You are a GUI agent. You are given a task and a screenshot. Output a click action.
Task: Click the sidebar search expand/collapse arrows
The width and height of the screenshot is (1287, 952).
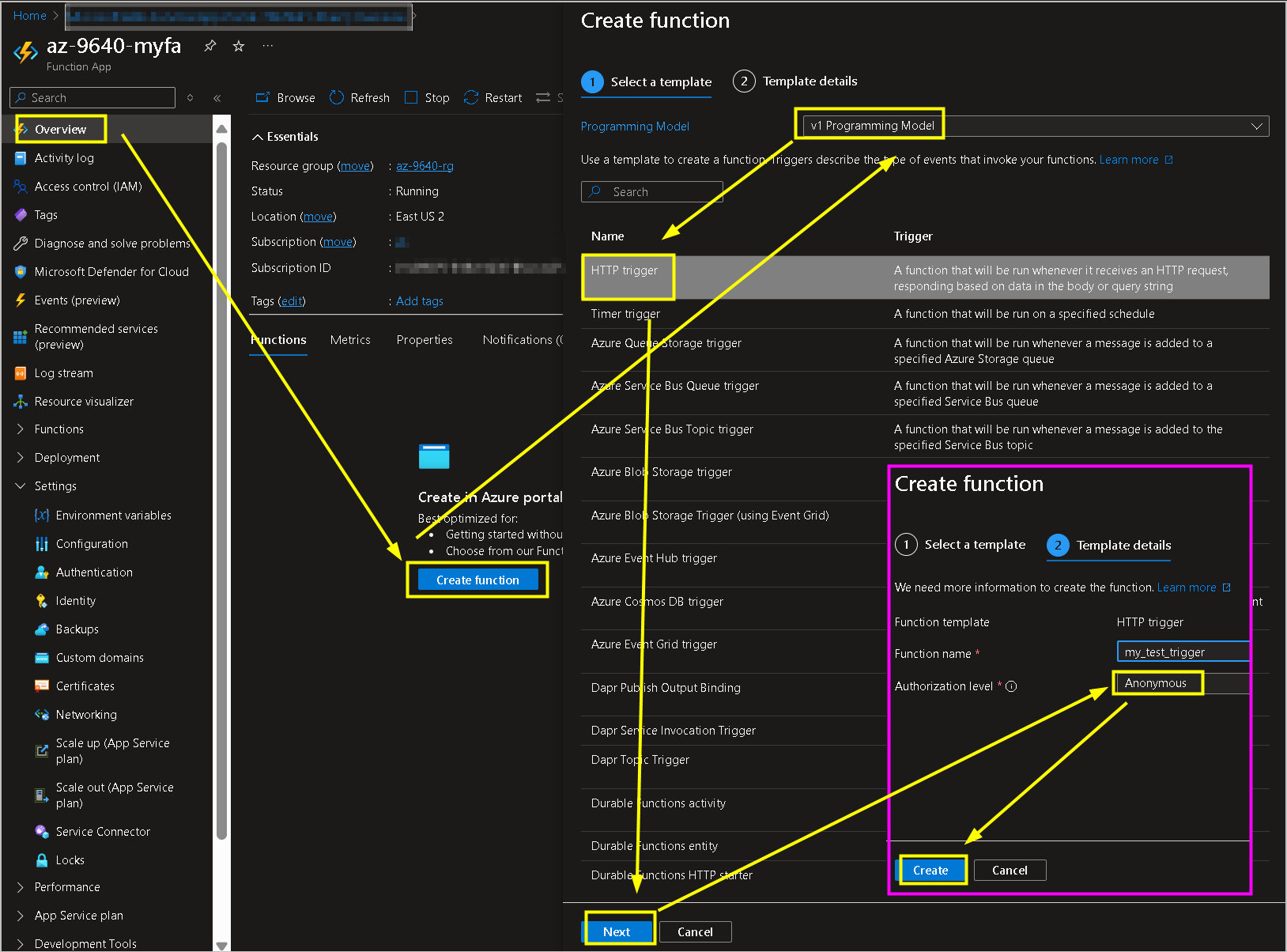[190, 98]
